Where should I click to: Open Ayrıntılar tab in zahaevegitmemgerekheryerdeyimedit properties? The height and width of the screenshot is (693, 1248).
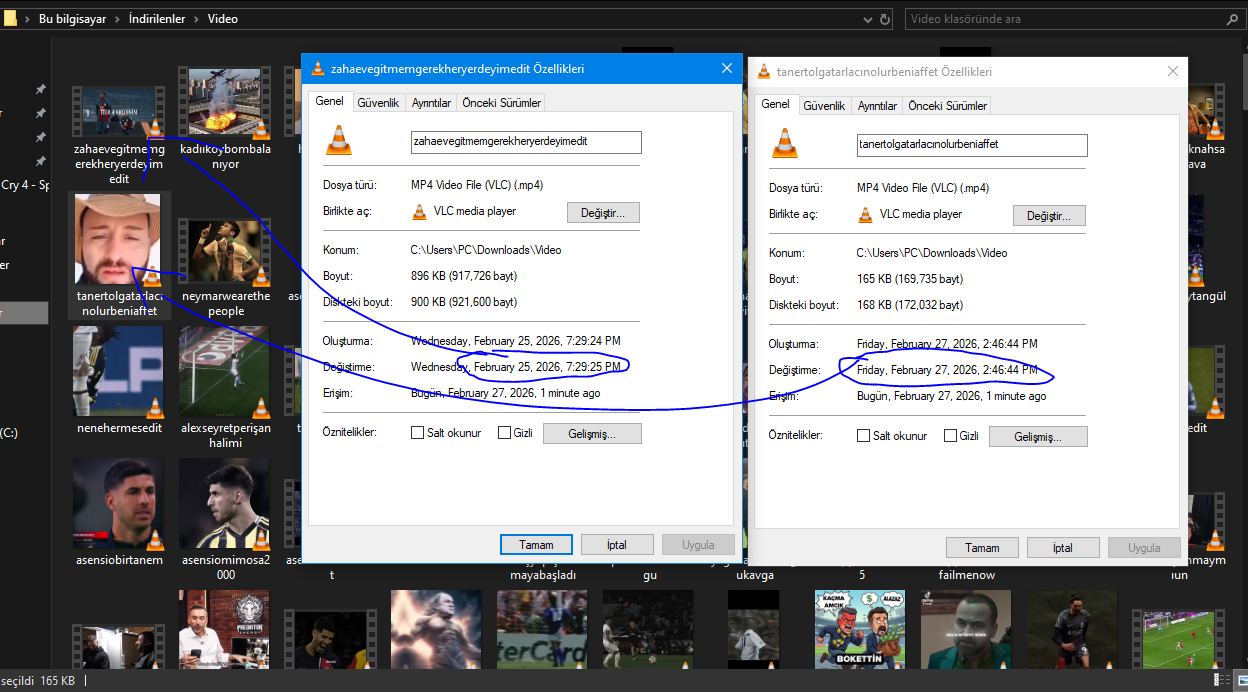(x=431, y=102)
